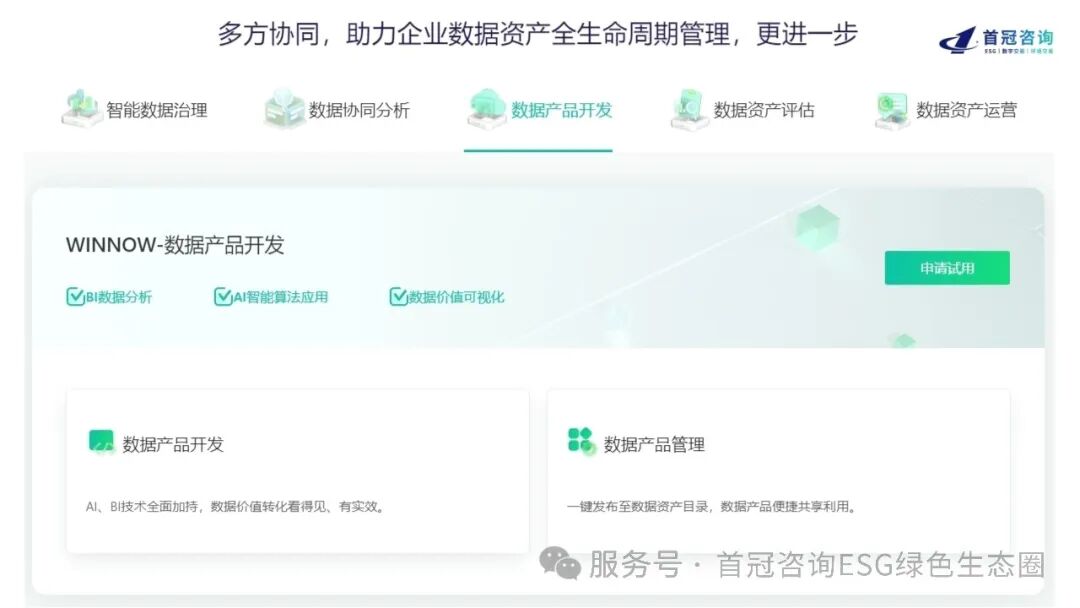Click the 数据资产运营 tab icon

click(892, 109)
